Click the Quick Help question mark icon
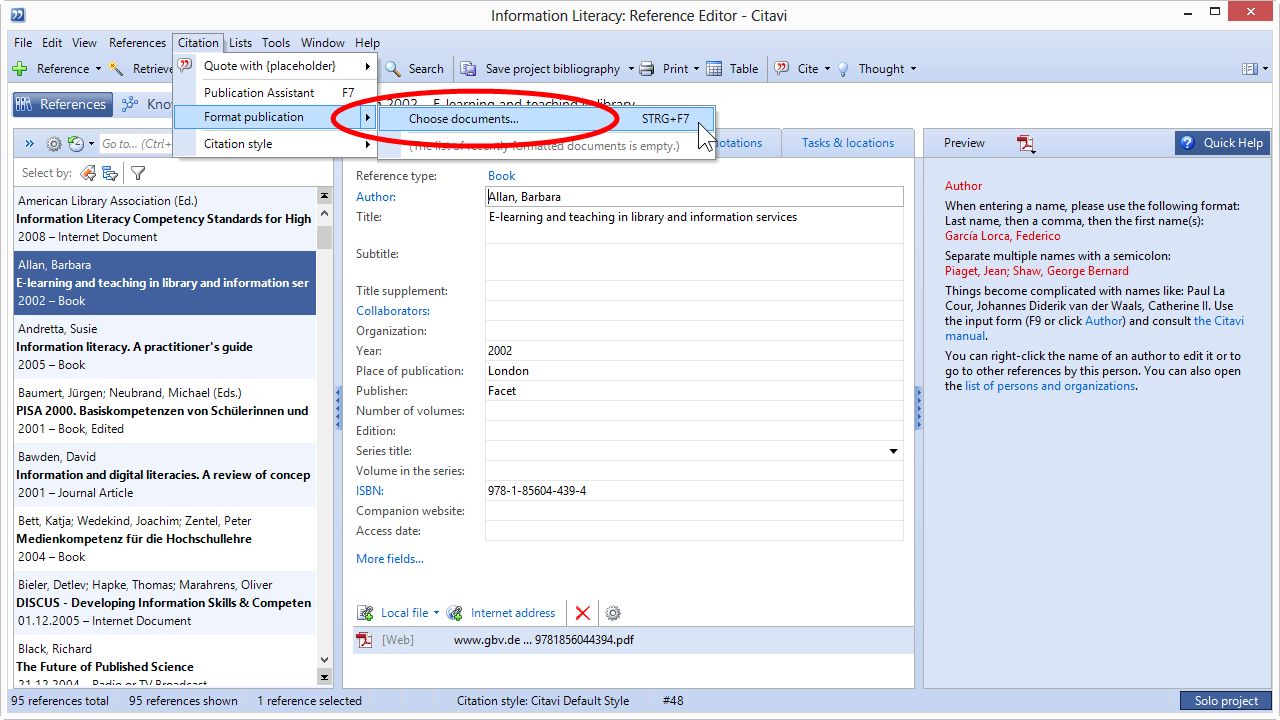Viewport: 1280px width, 720px height. [1187, 143]
